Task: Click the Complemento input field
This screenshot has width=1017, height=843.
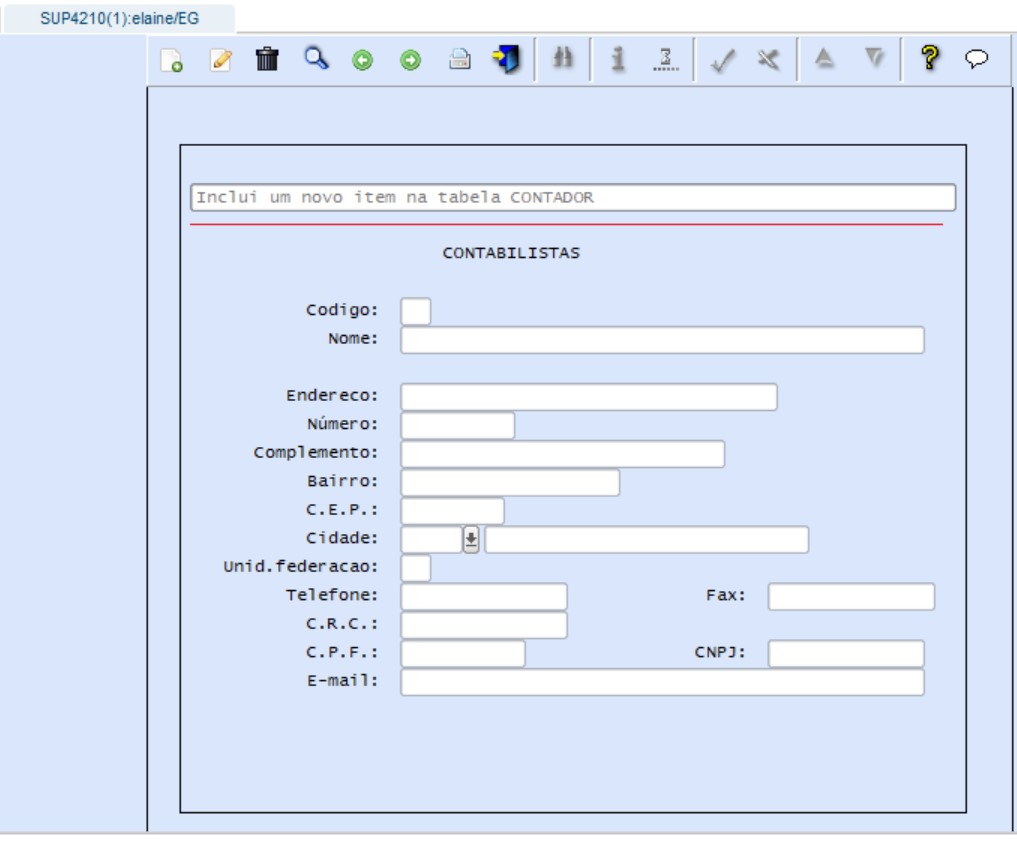Action: tap(562, 454)
